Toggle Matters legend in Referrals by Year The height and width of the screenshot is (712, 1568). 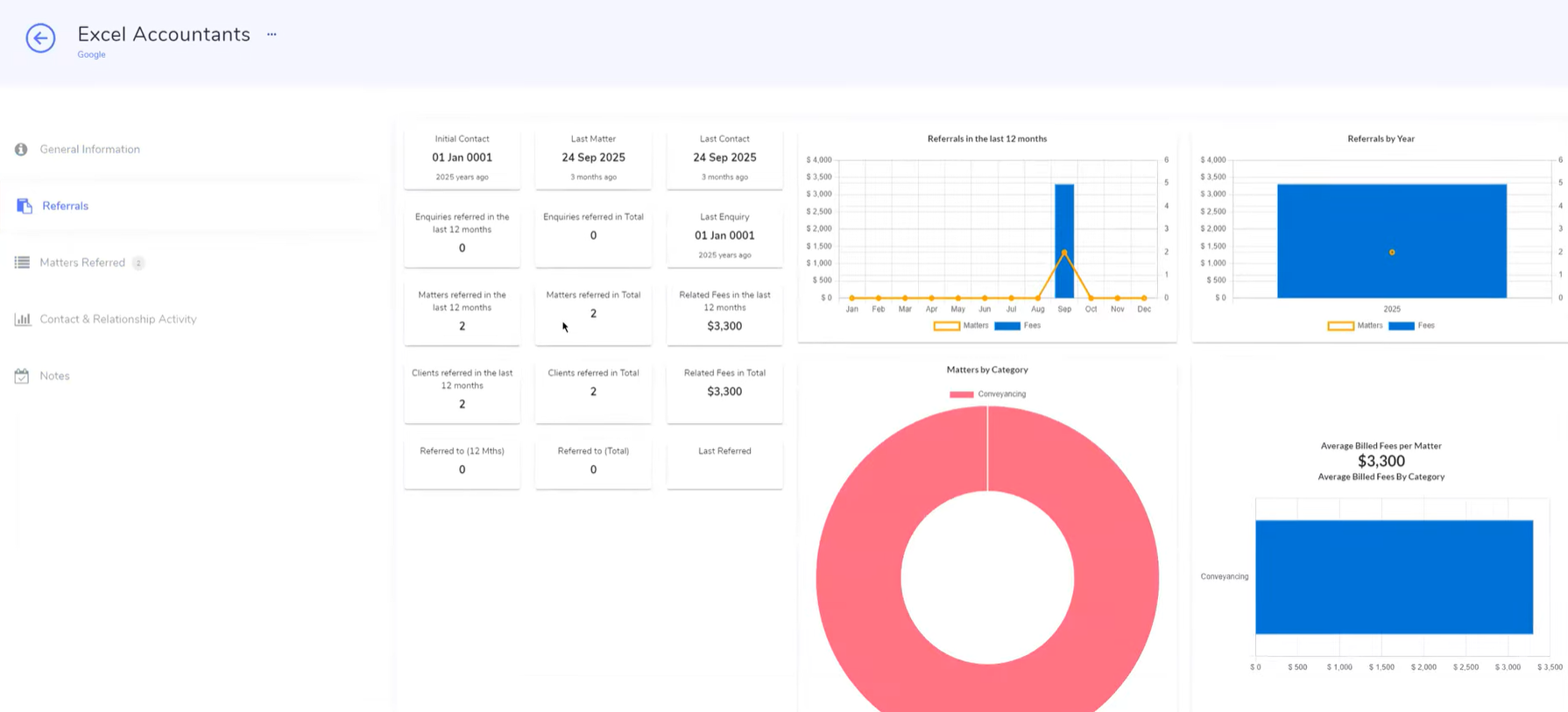1355,326
